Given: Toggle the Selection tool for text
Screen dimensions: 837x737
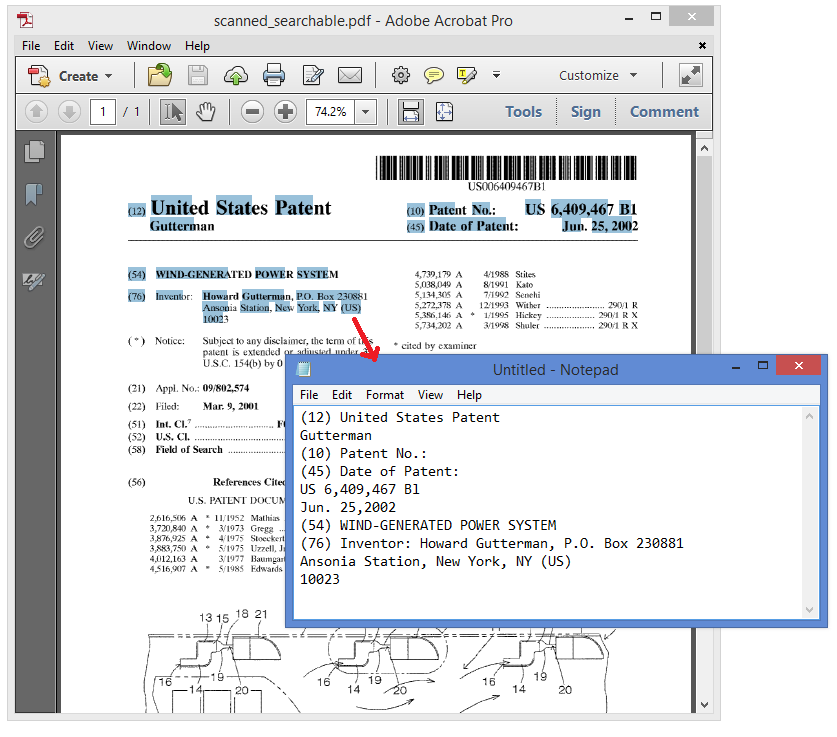Looking at the screenshot, I should click(x=173, y=112).
